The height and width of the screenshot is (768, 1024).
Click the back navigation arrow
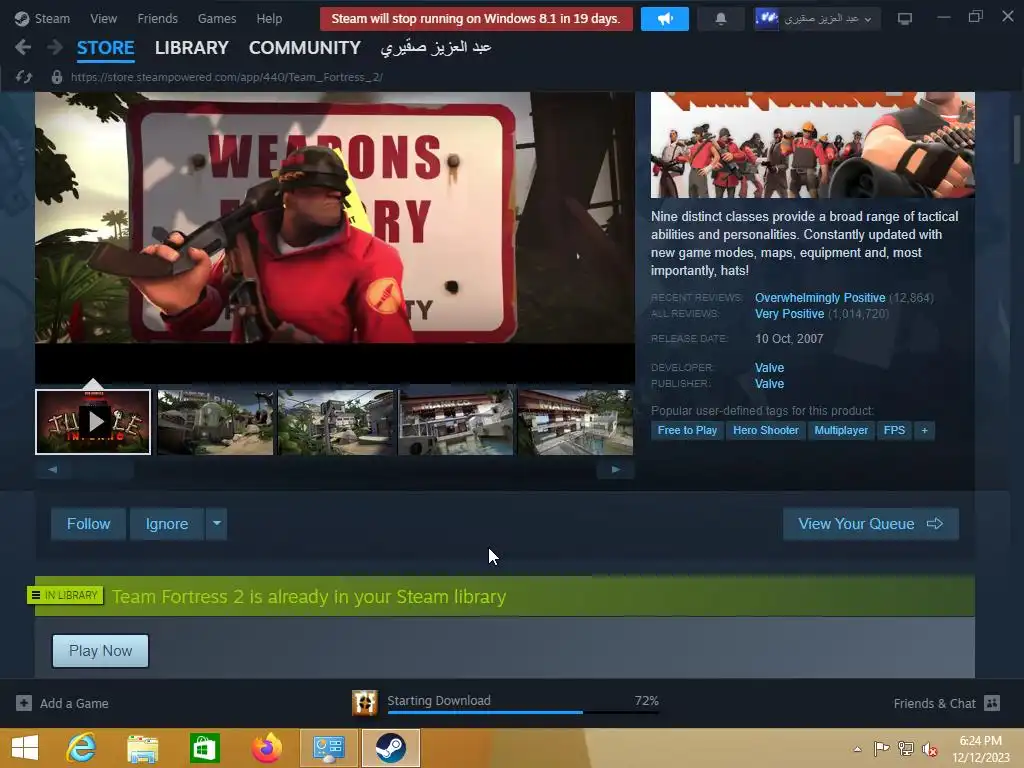[23, 47]
